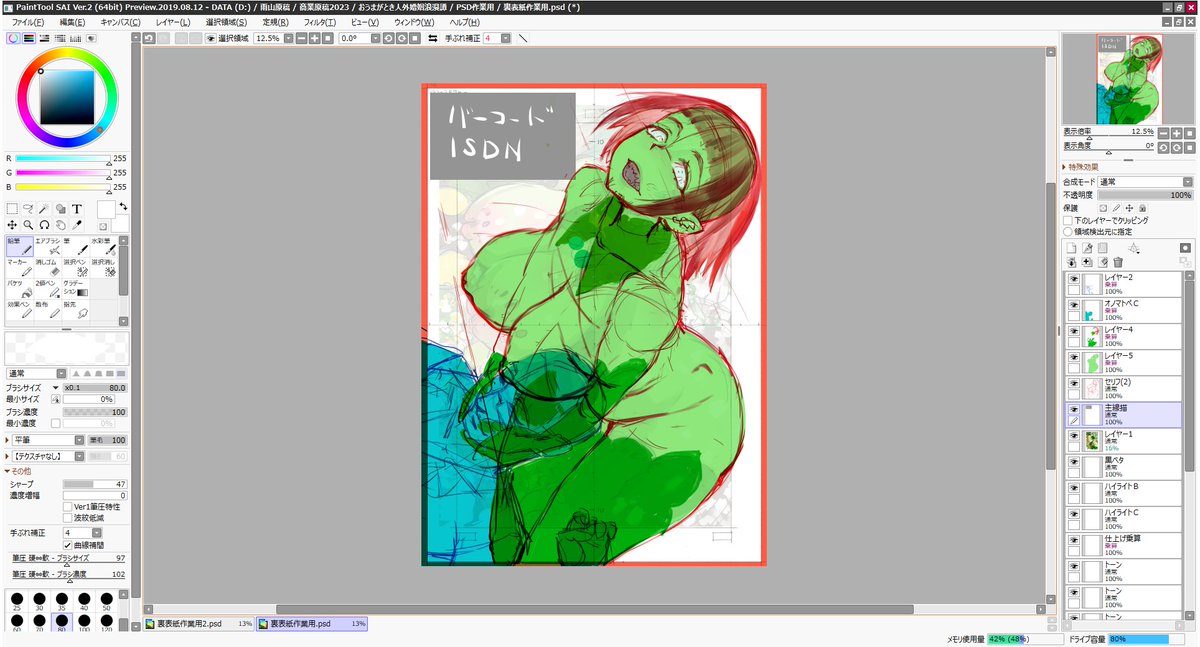This screenshot has width=1200, height=647.
Task: Select 領域検出元に指定 radio option
Action: 1068,232
